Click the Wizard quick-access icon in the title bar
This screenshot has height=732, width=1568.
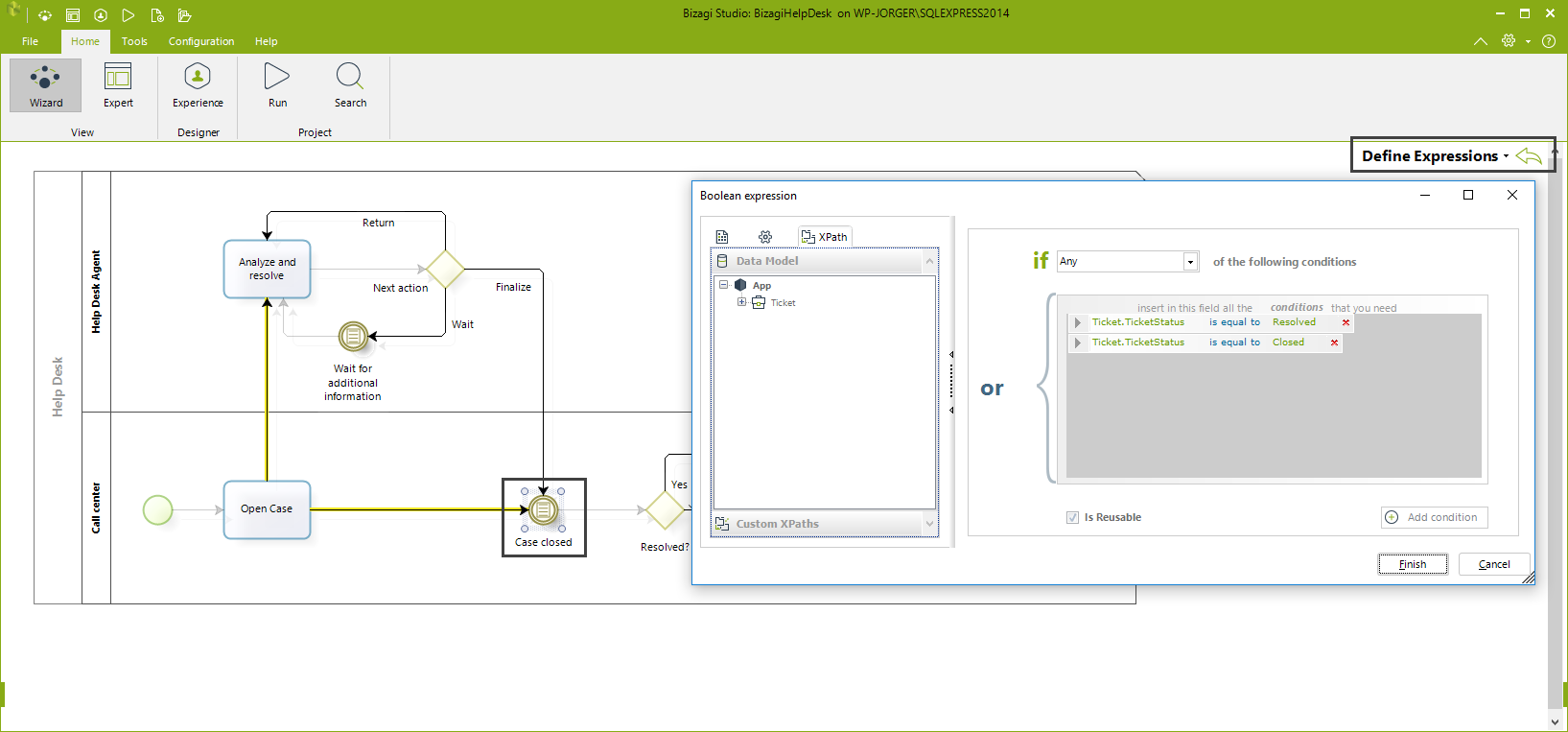45,15
